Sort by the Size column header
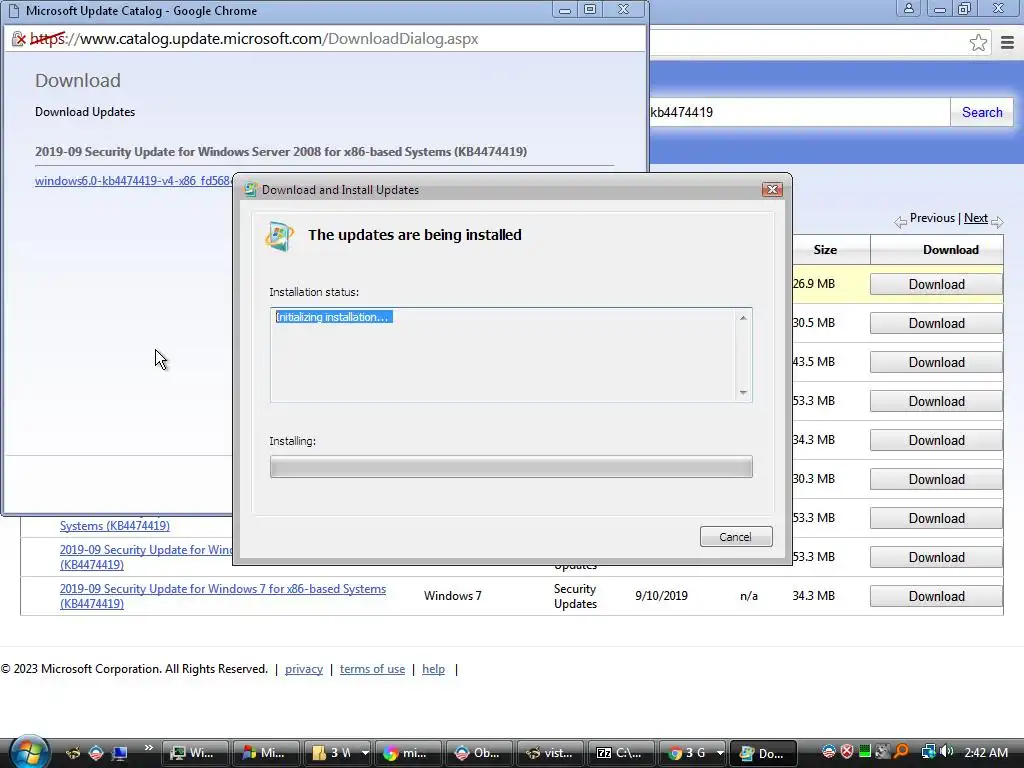 click(x=825, y=249)
